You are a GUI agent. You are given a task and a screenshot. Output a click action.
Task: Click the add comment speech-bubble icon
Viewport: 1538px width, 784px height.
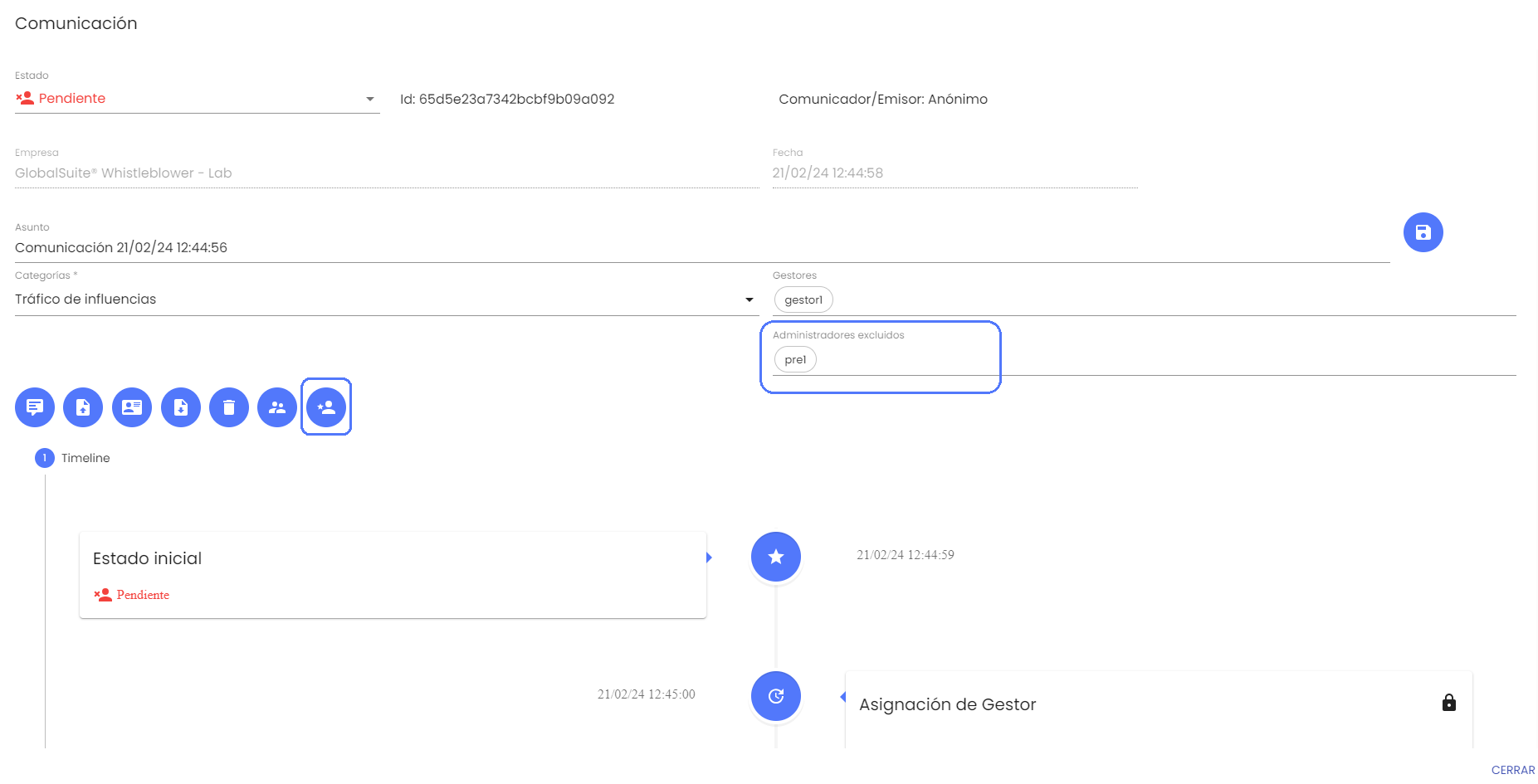[x=35, y=407]
